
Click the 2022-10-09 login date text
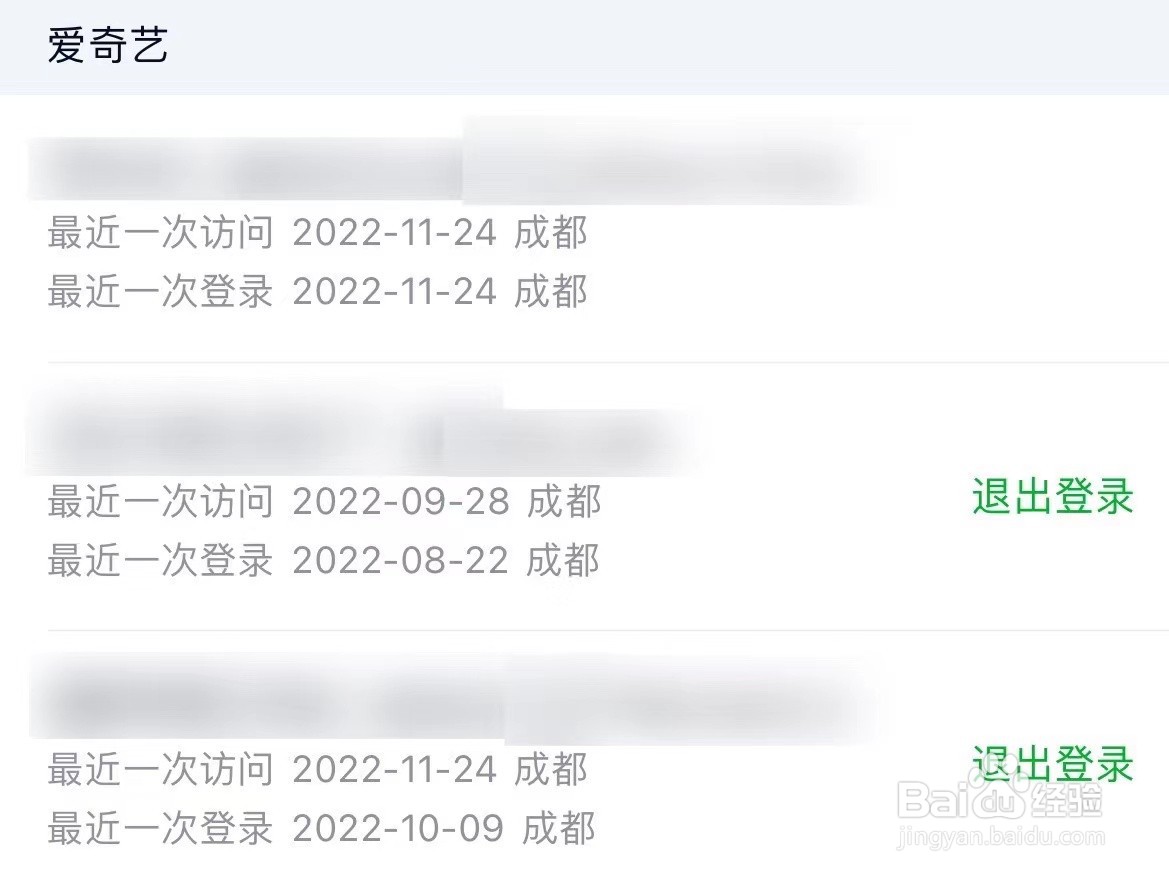400,828
